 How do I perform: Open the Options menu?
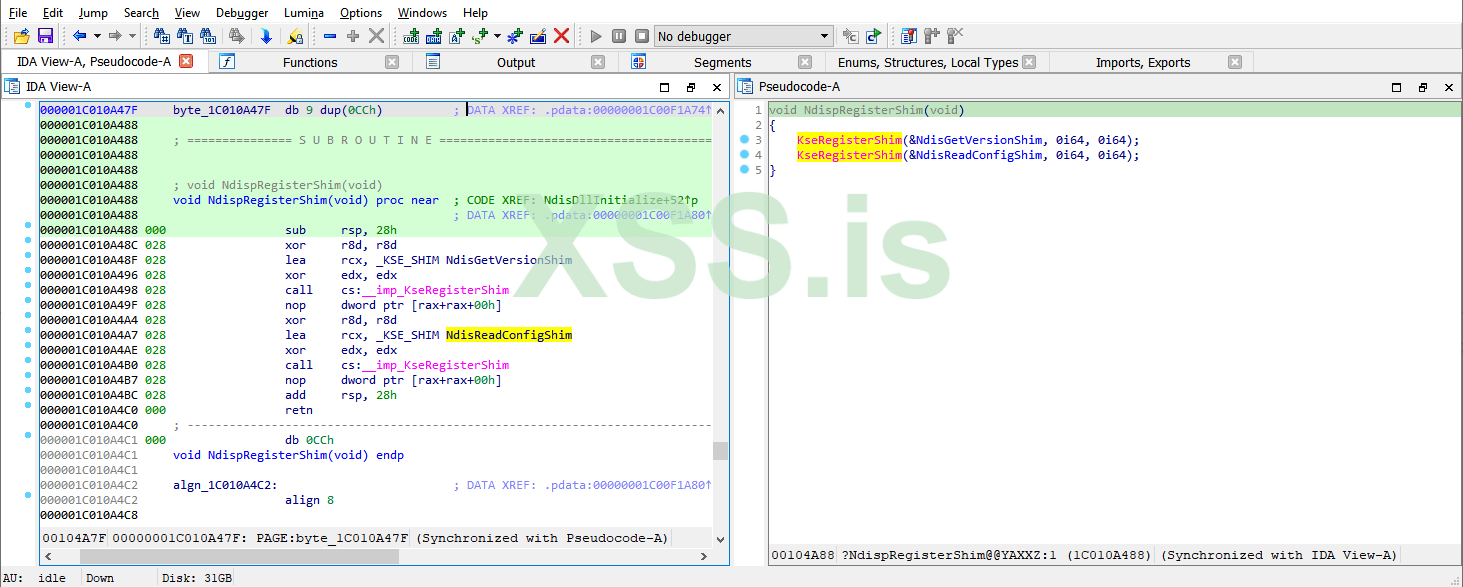pyautogui.click(x=361, y=12)
